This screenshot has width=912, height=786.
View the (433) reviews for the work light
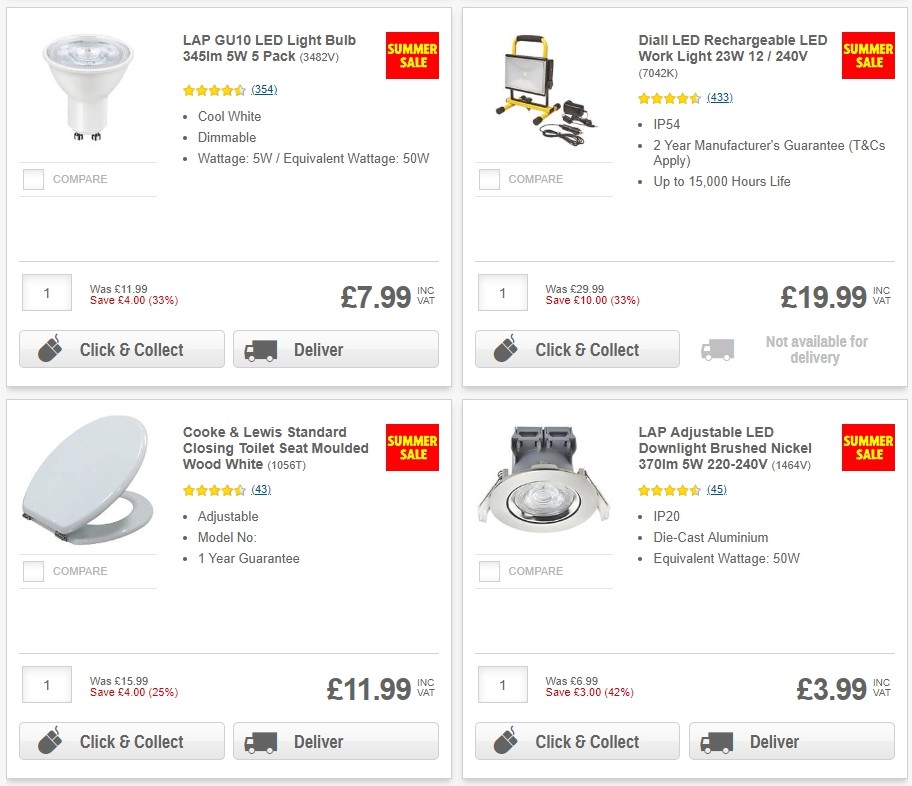tap(721, 98)
